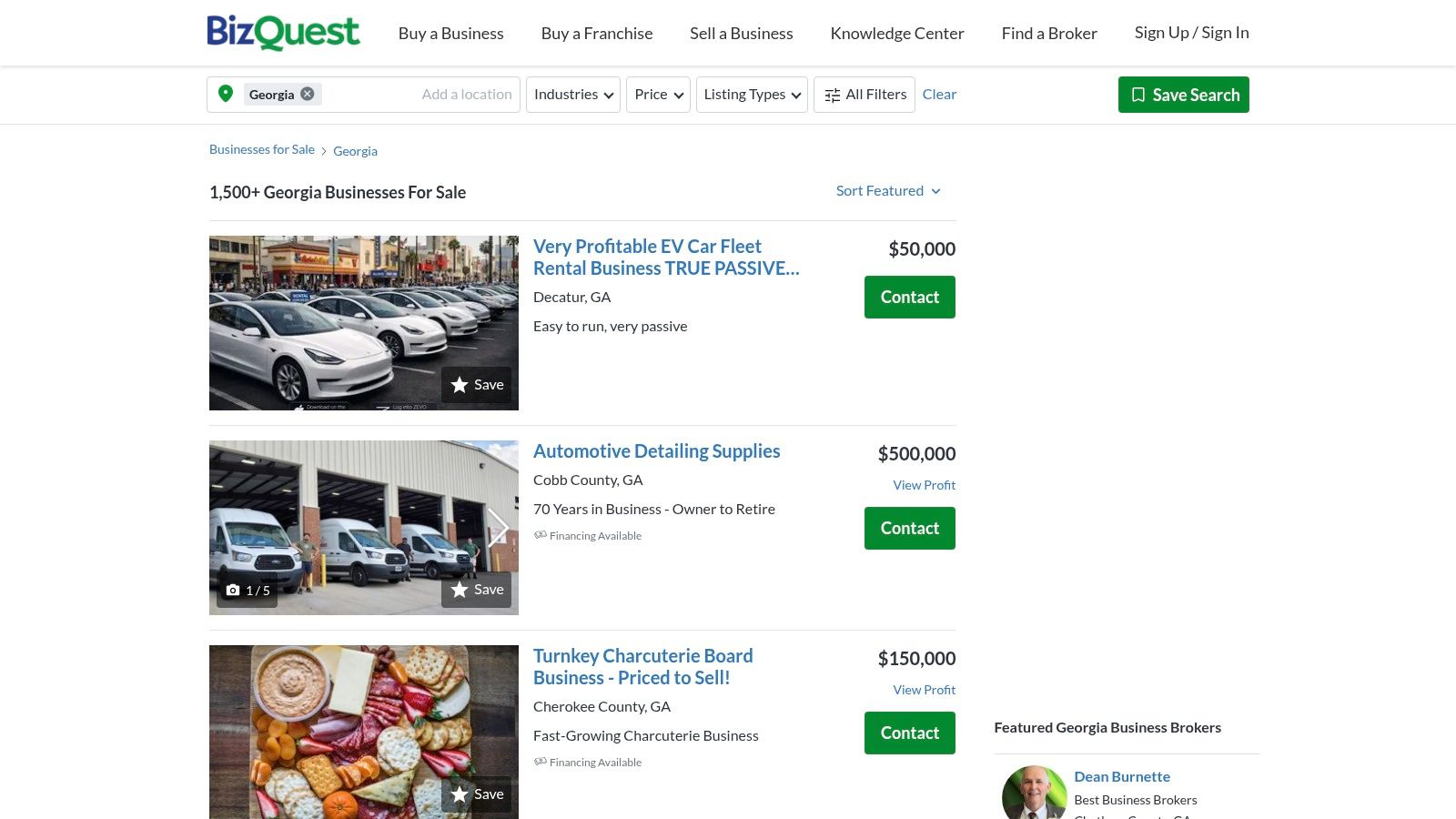The height and width of the screenshot is (819, 1456).
Task: Click the BizQuest logo
Action: click(283, 32)
